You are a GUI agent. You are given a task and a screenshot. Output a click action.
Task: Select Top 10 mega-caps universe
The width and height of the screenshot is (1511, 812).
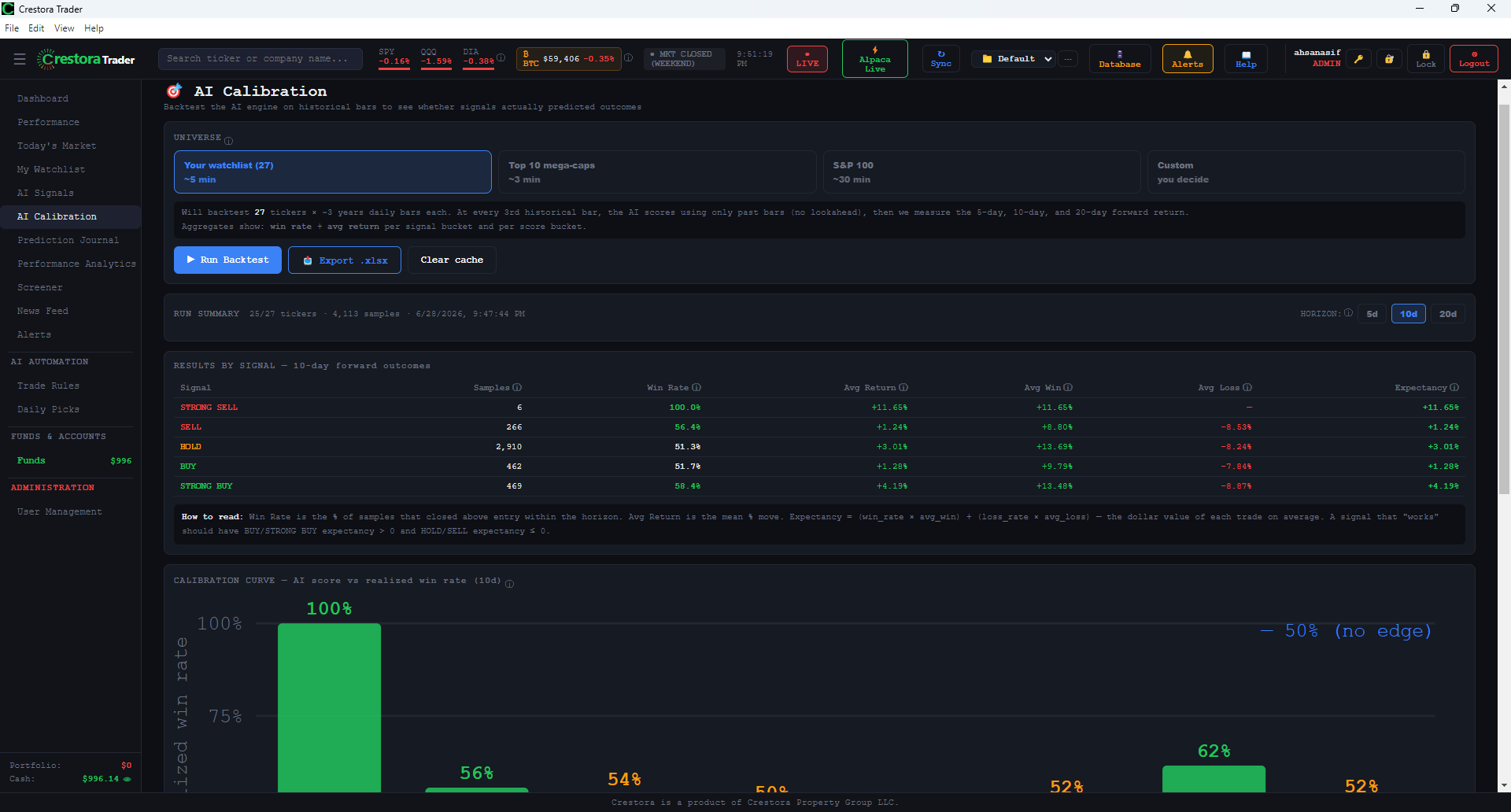[657, 172]
